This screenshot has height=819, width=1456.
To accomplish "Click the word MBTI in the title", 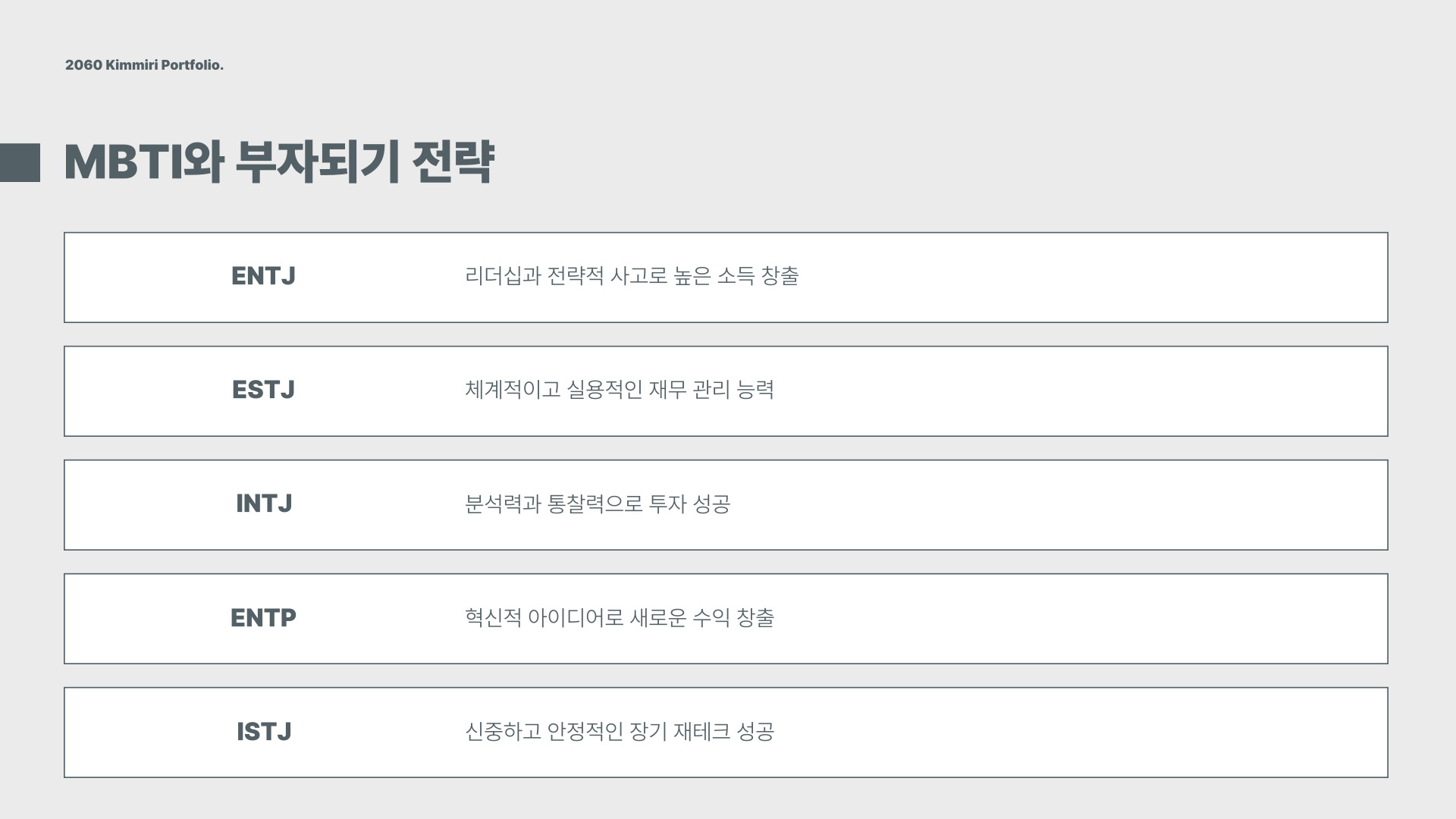I will click(124, 162).
